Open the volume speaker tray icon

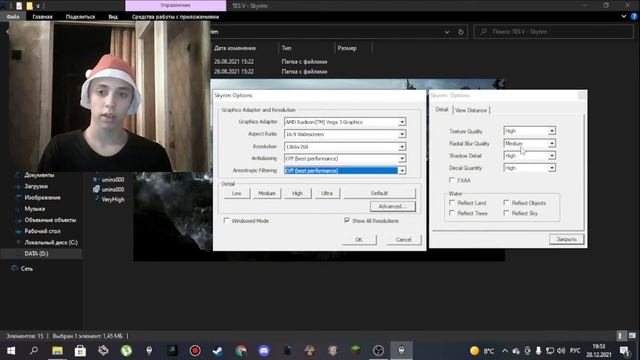coord(561,351)
